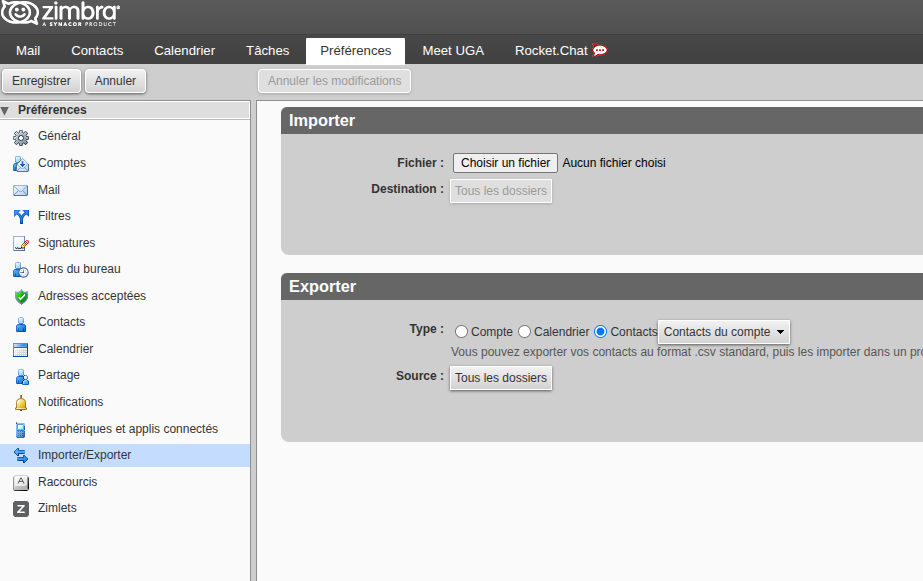Image resolution: width=923 pixels, height=581 pixels.
Task: Click Choisir un fichier to upload
Action: point(505,163)
